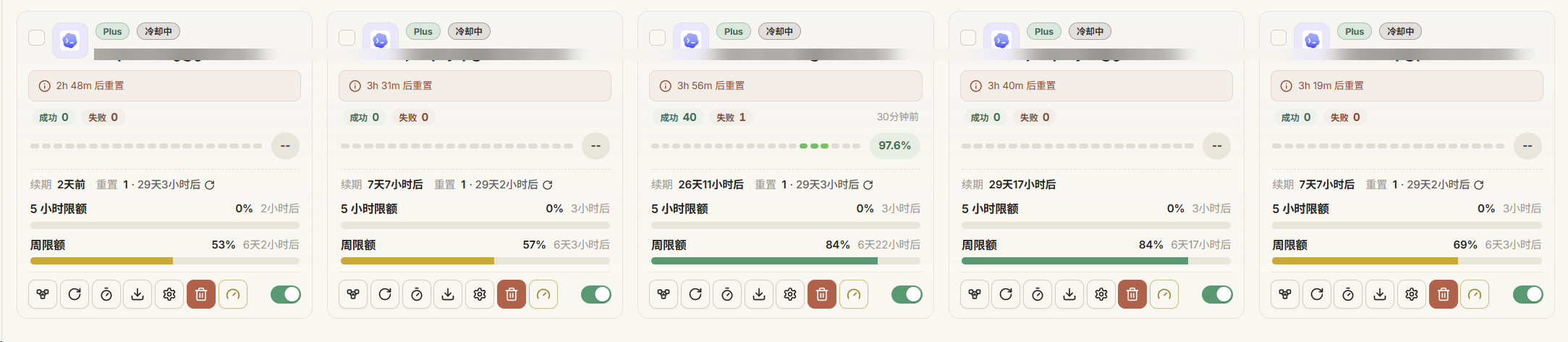Refresh the reset time beside 续期 26天11小时后
Image resolution: width=1568 pixels, height=342 pixels.
coord(868,185)
